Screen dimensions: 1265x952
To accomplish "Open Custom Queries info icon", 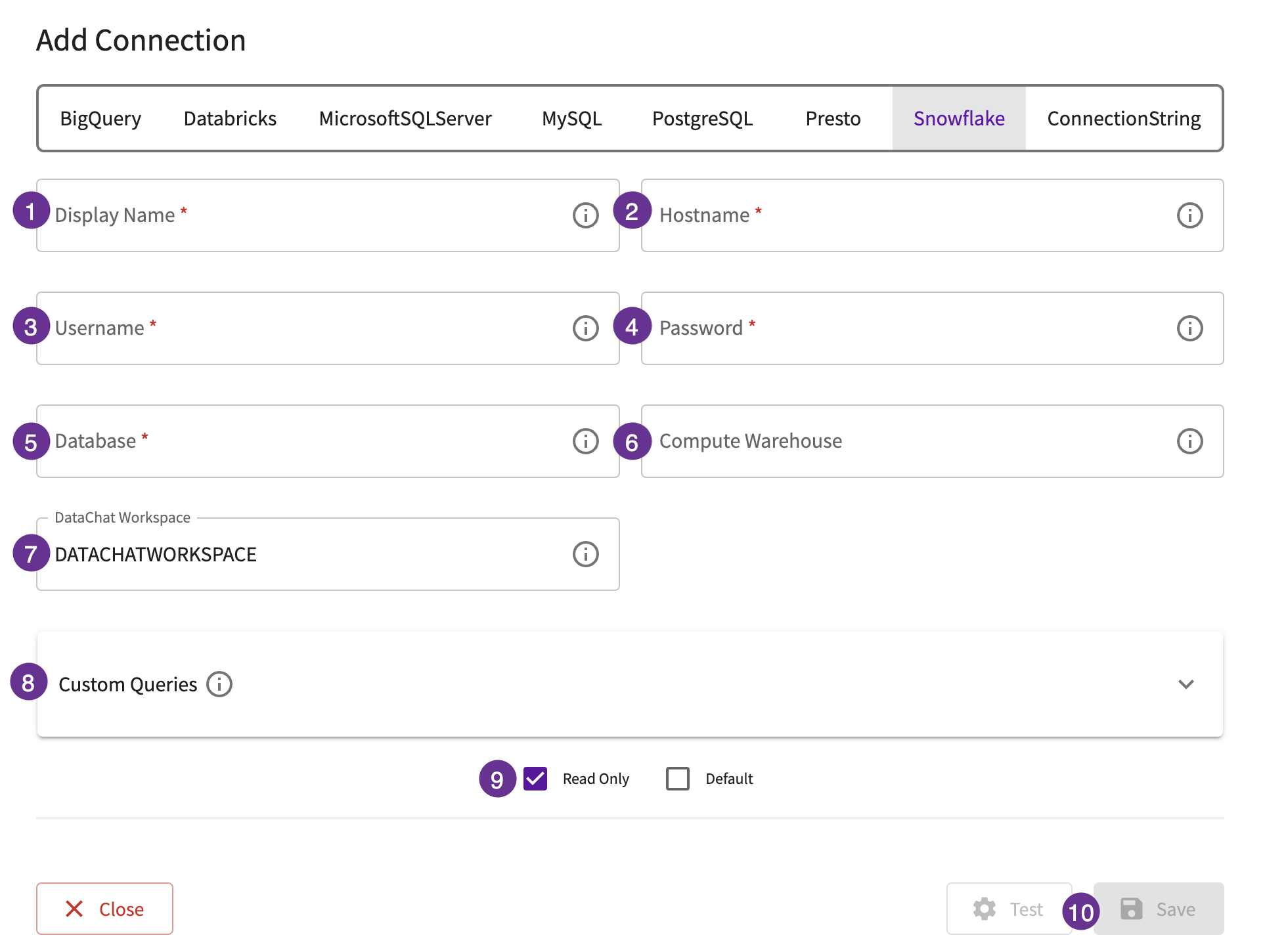I will point(219,684).
